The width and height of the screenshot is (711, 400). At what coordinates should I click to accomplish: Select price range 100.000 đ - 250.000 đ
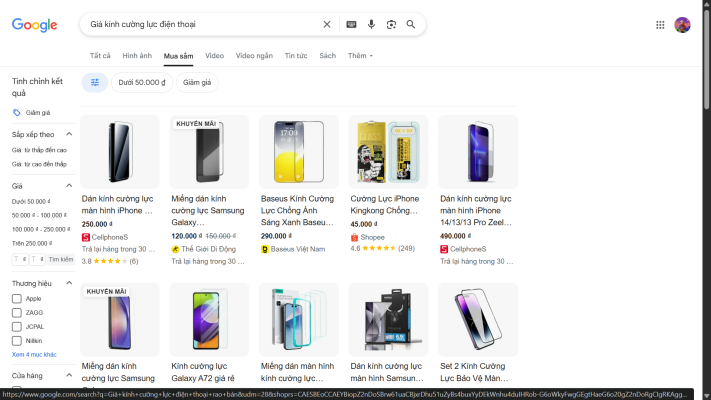pyautogui.click(x=41, y=229)
